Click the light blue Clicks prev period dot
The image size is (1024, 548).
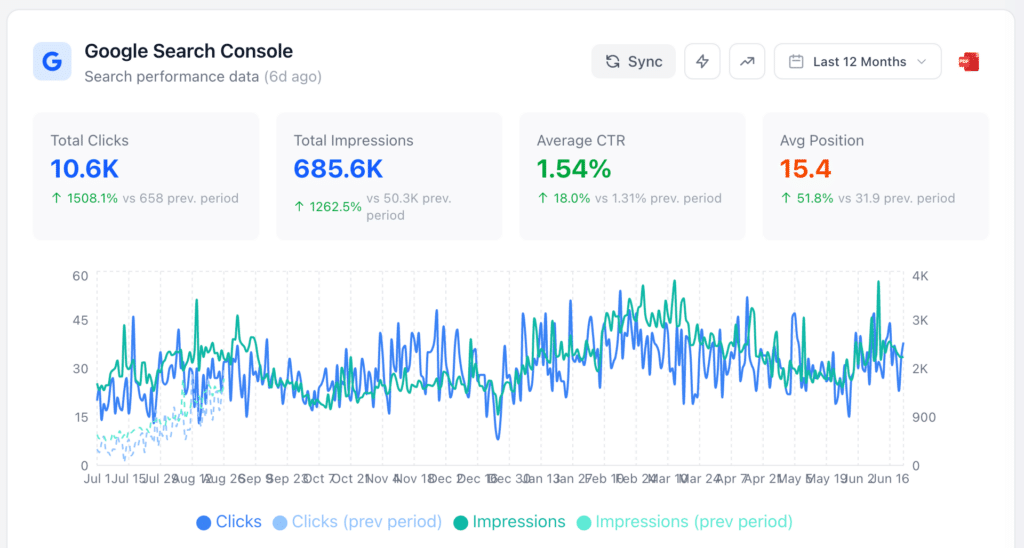280,523
